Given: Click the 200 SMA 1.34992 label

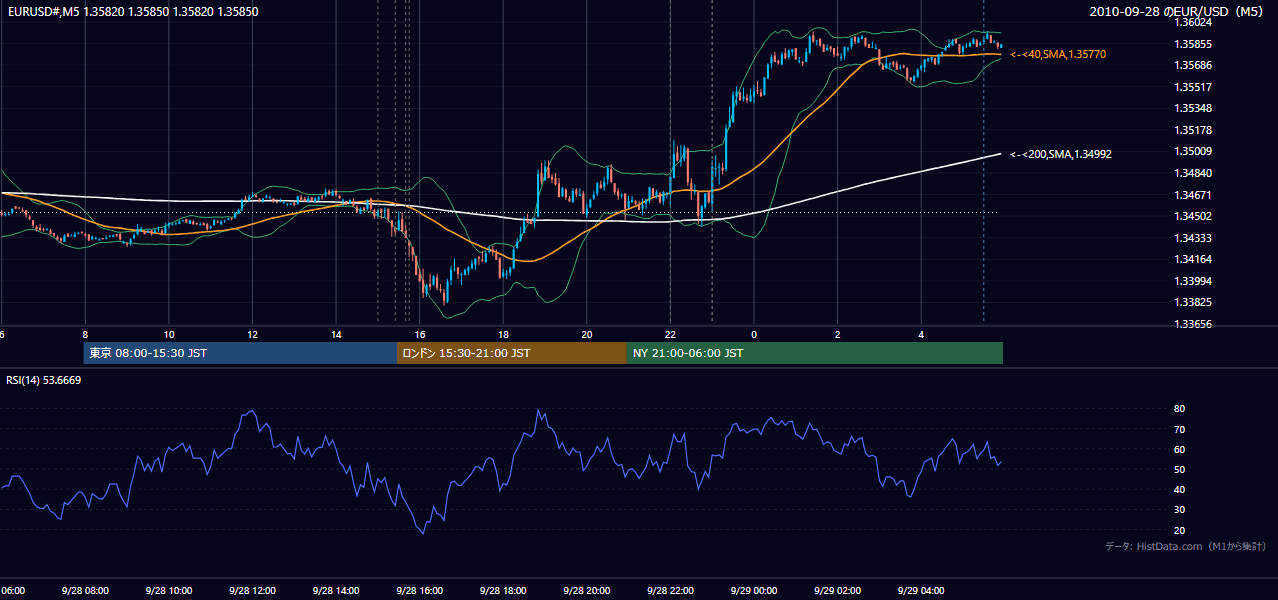Looking at the screenshot, I should (x=1061, y=154).
